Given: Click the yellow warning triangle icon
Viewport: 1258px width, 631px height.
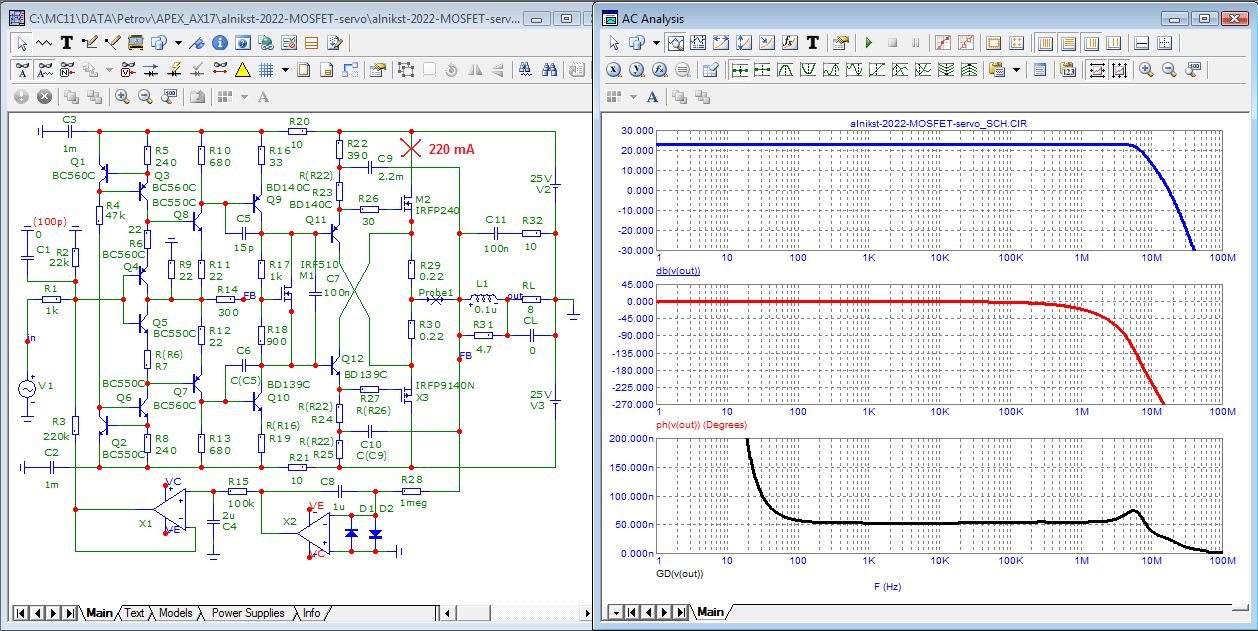Looking at the screenshot, I should point(242,71).
